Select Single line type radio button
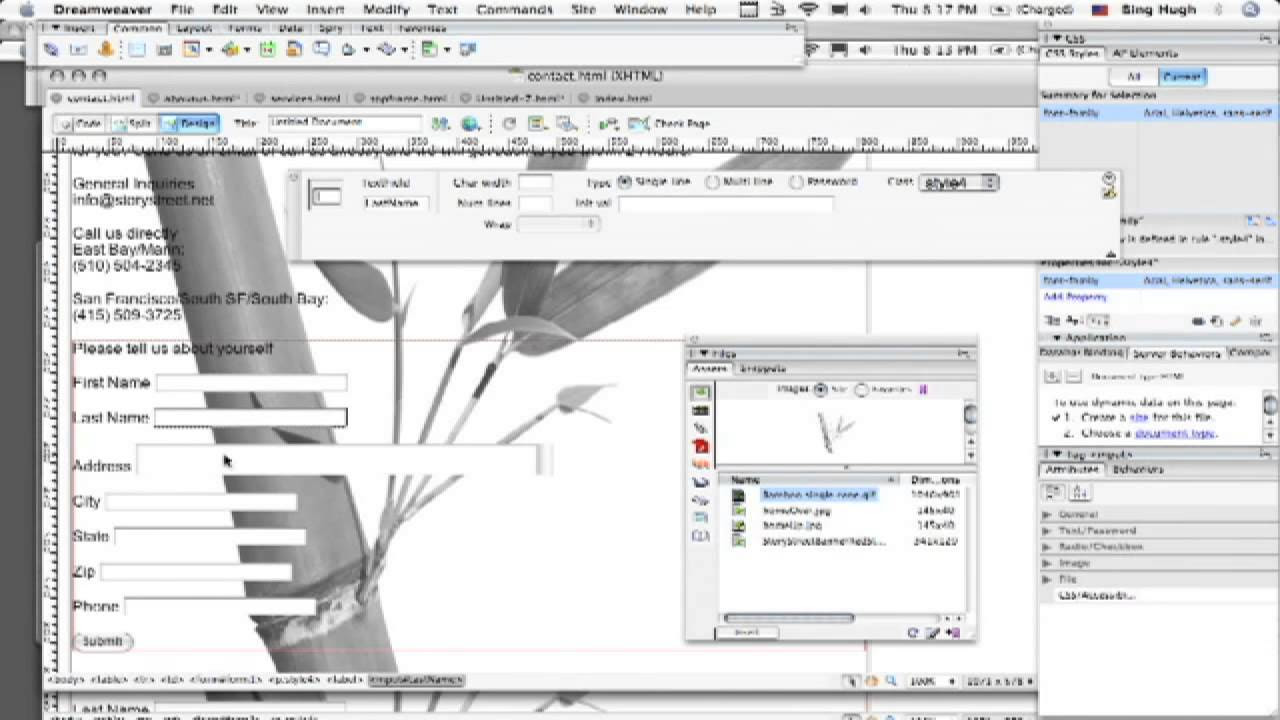Image resolution: width=1280 pixels, height=720 pixels. point(625,182)
